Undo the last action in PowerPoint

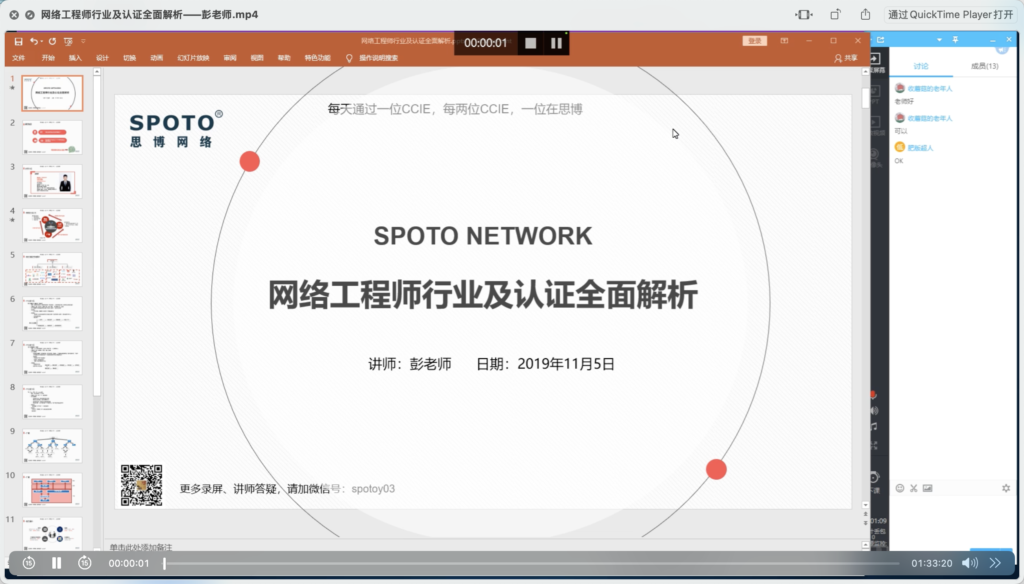33,41
